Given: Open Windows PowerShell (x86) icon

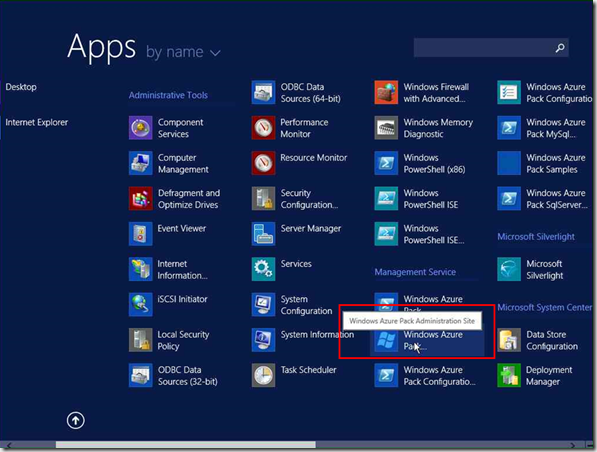Looking at the screenshot, I should [386, 163].
